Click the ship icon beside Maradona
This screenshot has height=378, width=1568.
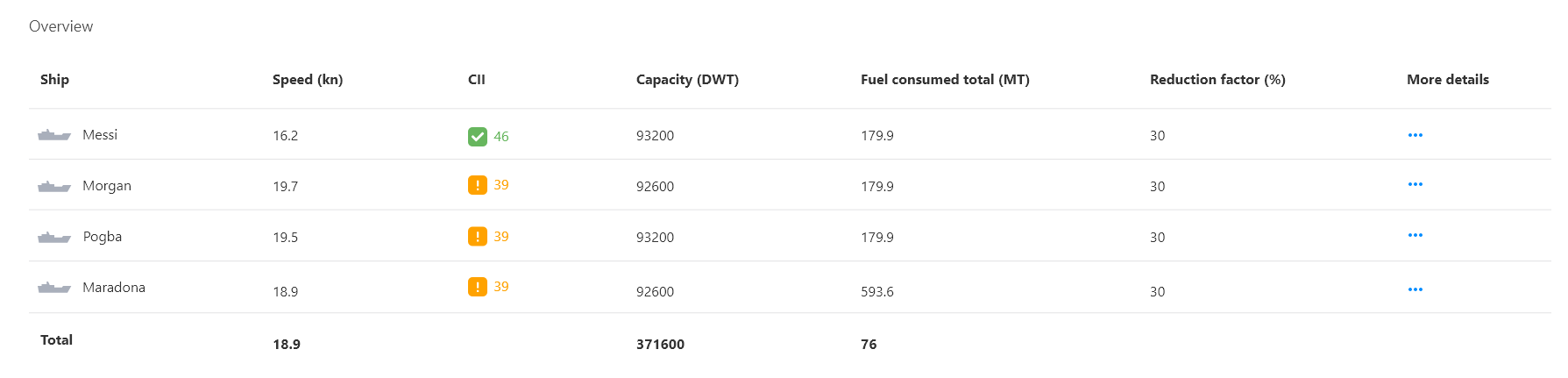(x=54, y=288)
